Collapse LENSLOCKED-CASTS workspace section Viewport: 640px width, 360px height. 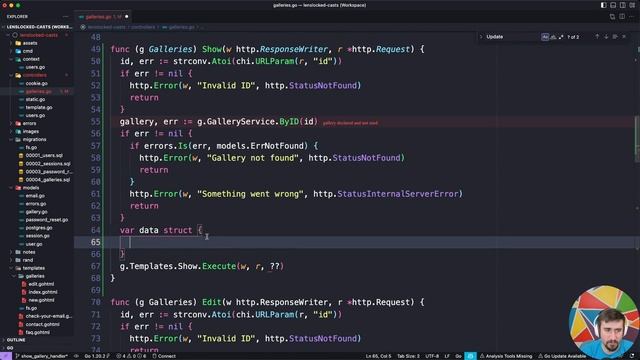37,27
